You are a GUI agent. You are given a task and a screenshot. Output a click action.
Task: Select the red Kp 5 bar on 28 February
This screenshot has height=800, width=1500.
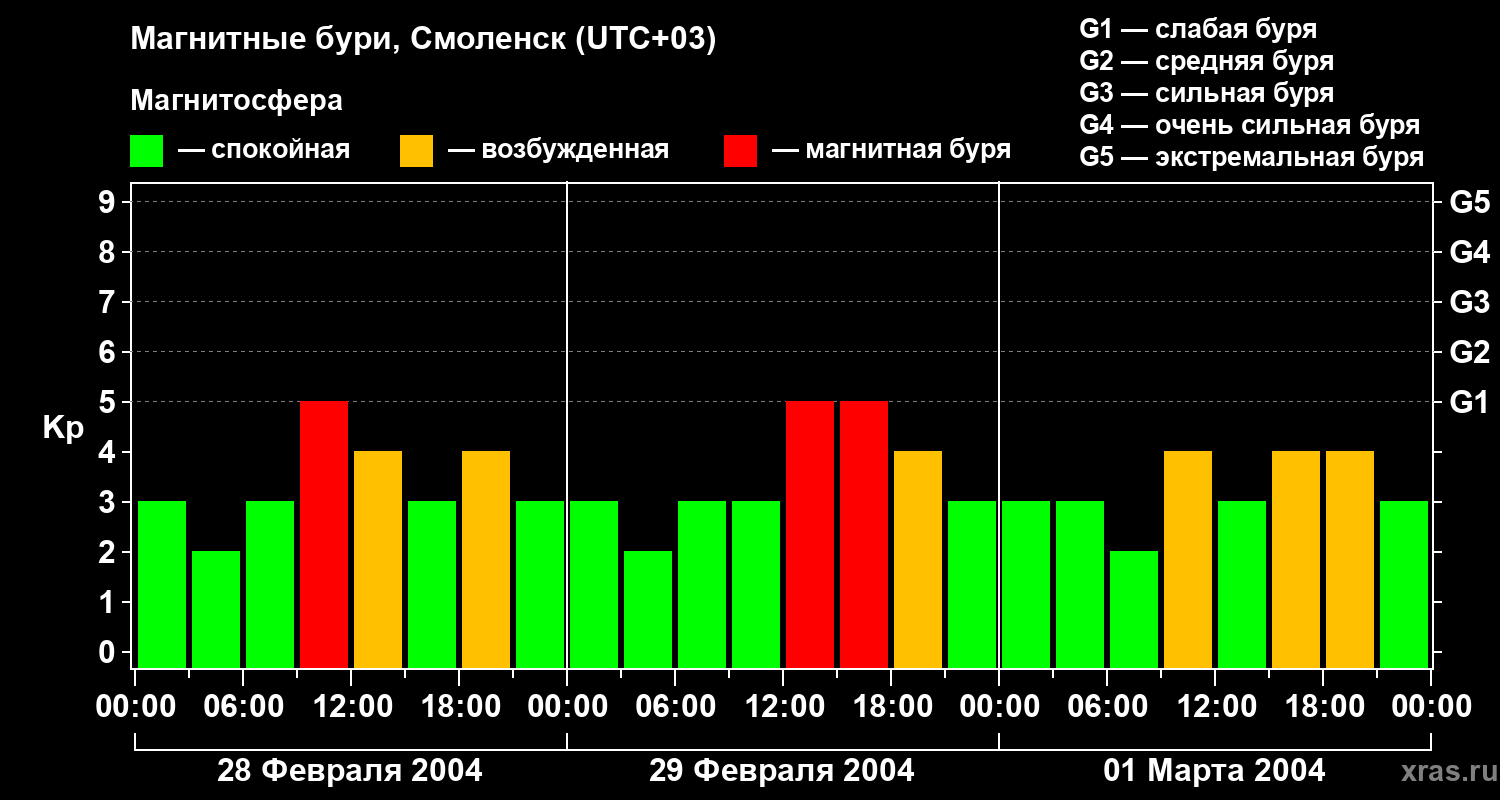324,535
